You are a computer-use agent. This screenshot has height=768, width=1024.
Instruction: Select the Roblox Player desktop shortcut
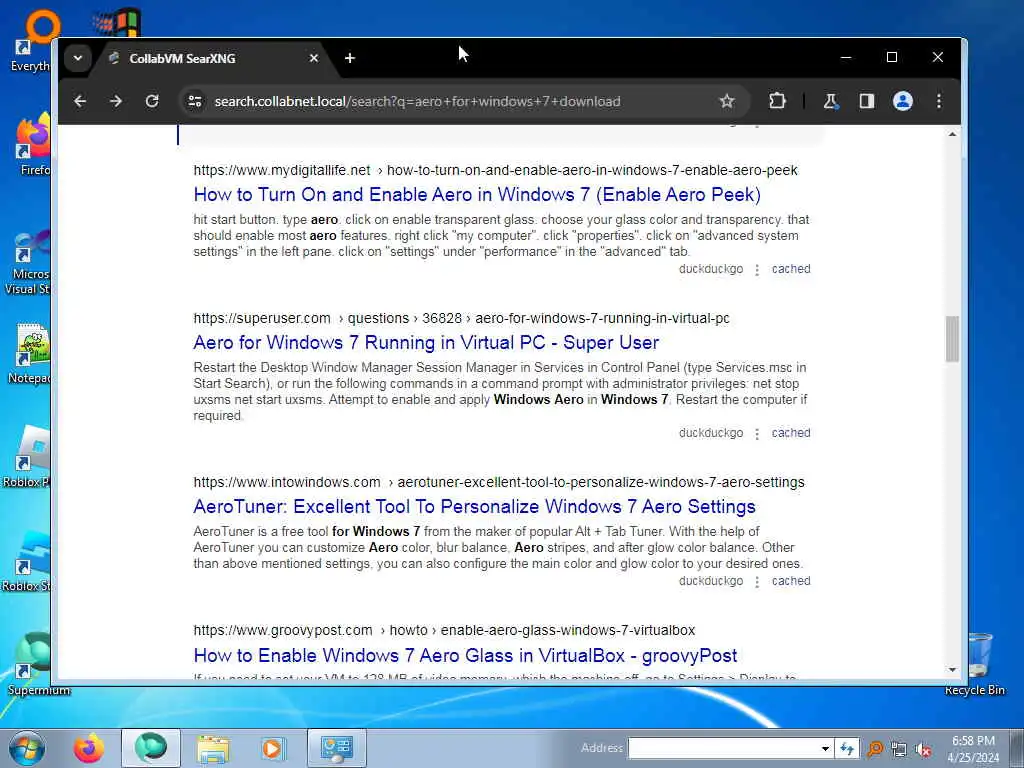pyautogui.click(x=27, y=456)
